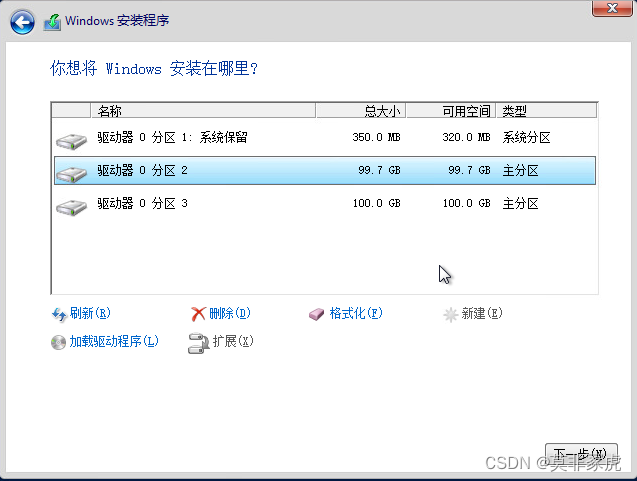Image resolution: width=637 pixels, height=481 pixels.
Task: Close the Windows Setup window
Action: 612,8
